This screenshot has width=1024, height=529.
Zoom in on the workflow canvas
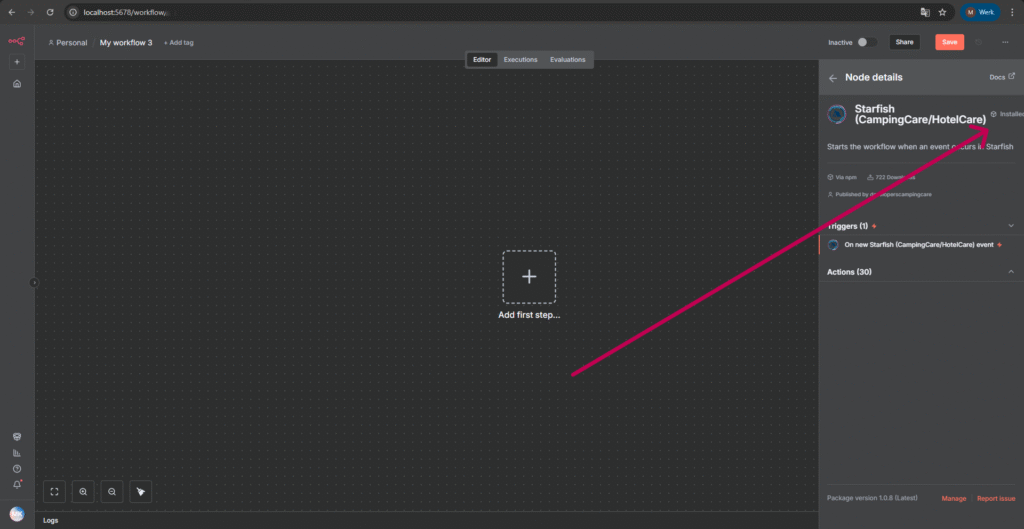(x=84, y=491)
